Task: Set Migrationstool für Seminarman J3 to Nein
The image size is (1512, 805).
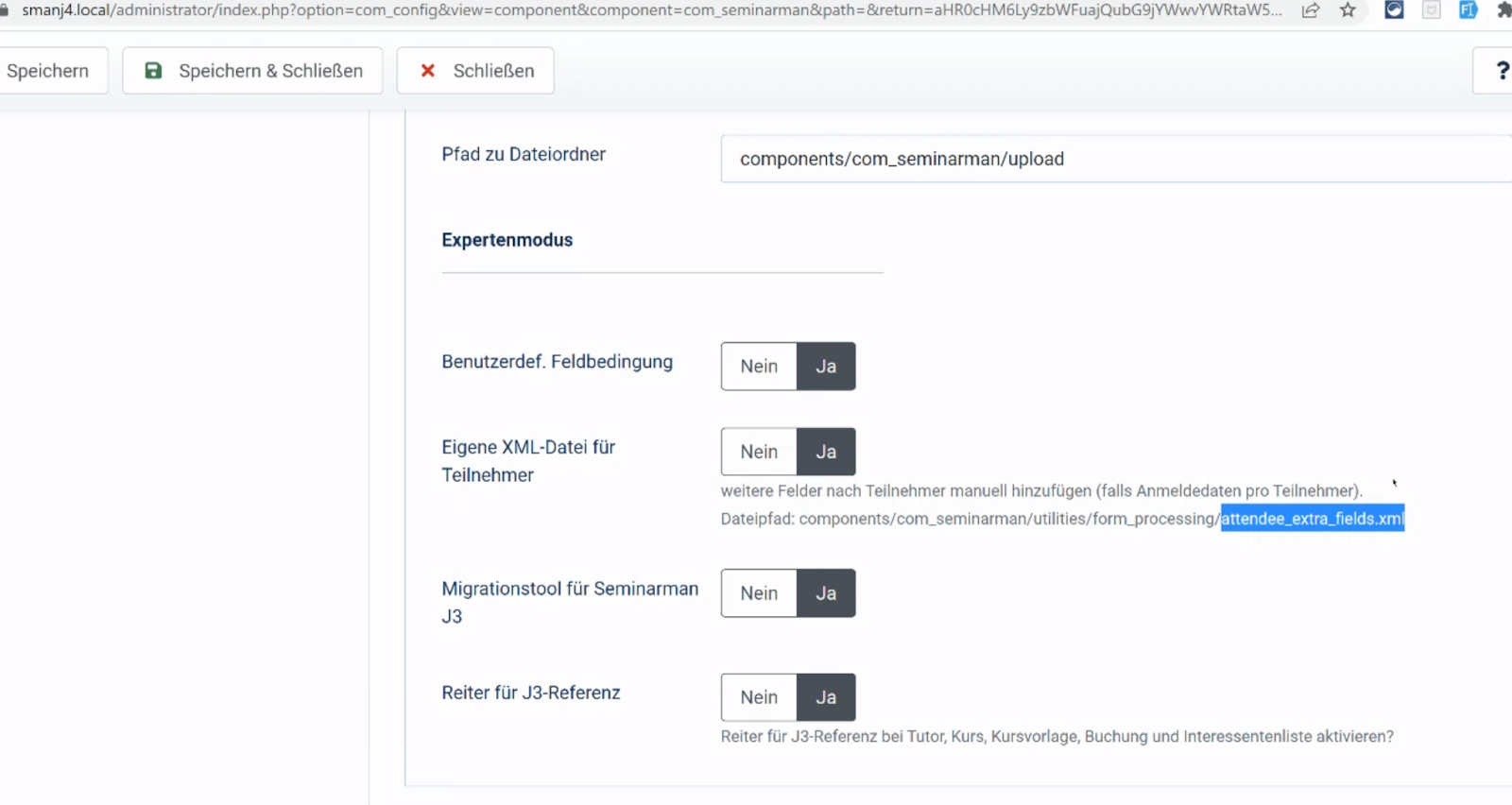Action: (x=759, y=593)
